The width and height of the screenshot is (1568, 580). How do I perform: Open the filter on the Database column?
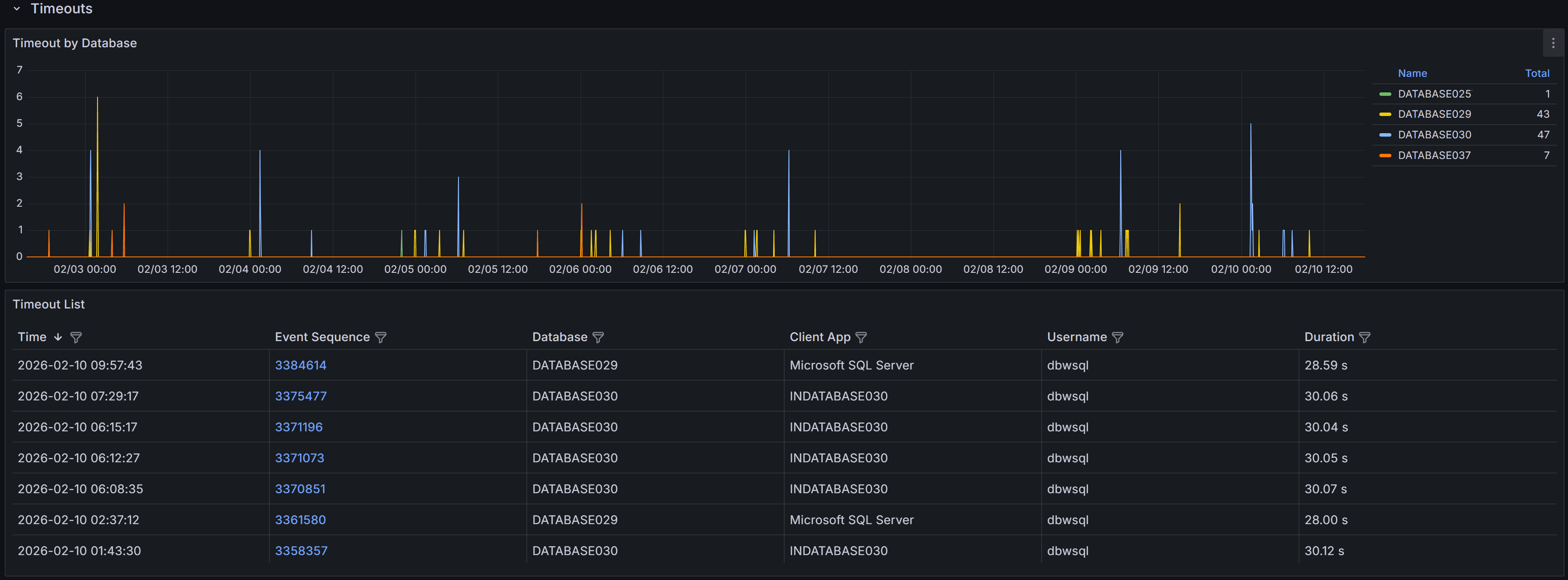pos(599,337)
